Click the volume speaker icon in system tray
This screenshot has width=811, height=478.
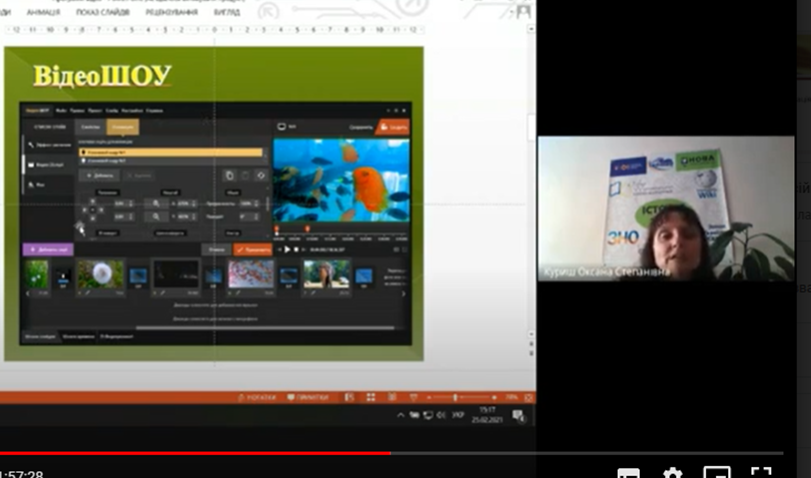[442, 415]
